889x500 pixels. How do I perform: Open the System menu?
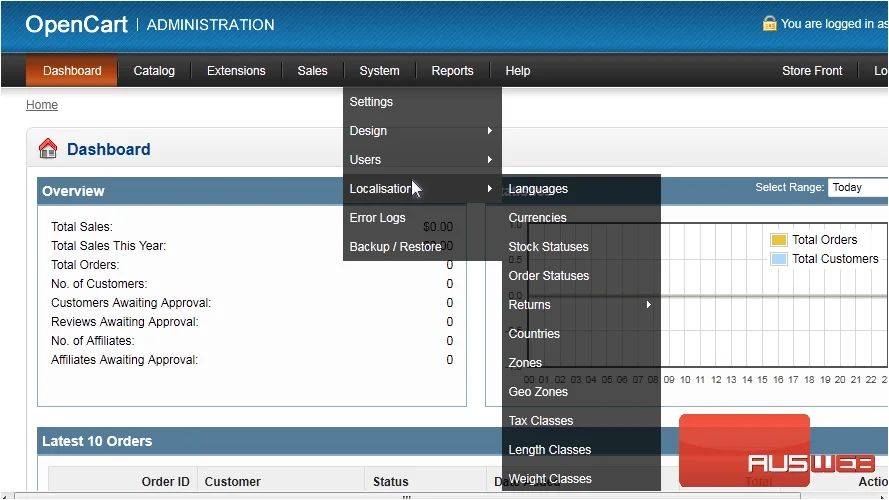379,71
